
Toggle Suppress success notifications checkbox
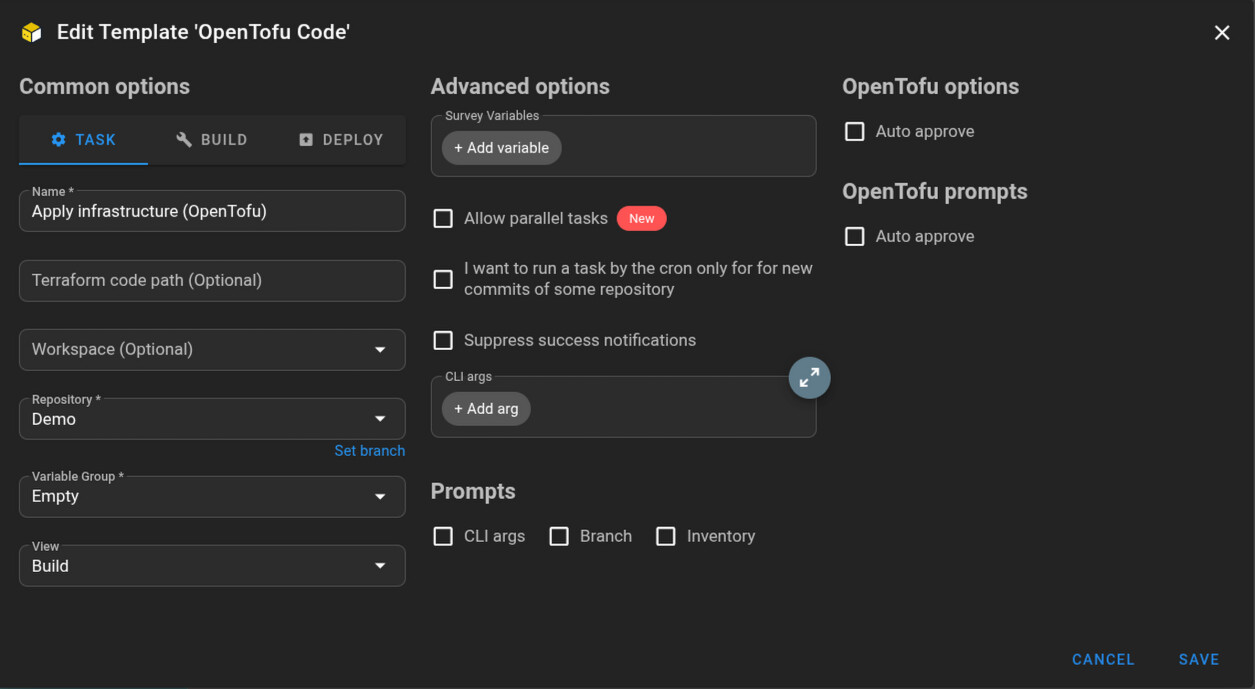coord(443,341)
